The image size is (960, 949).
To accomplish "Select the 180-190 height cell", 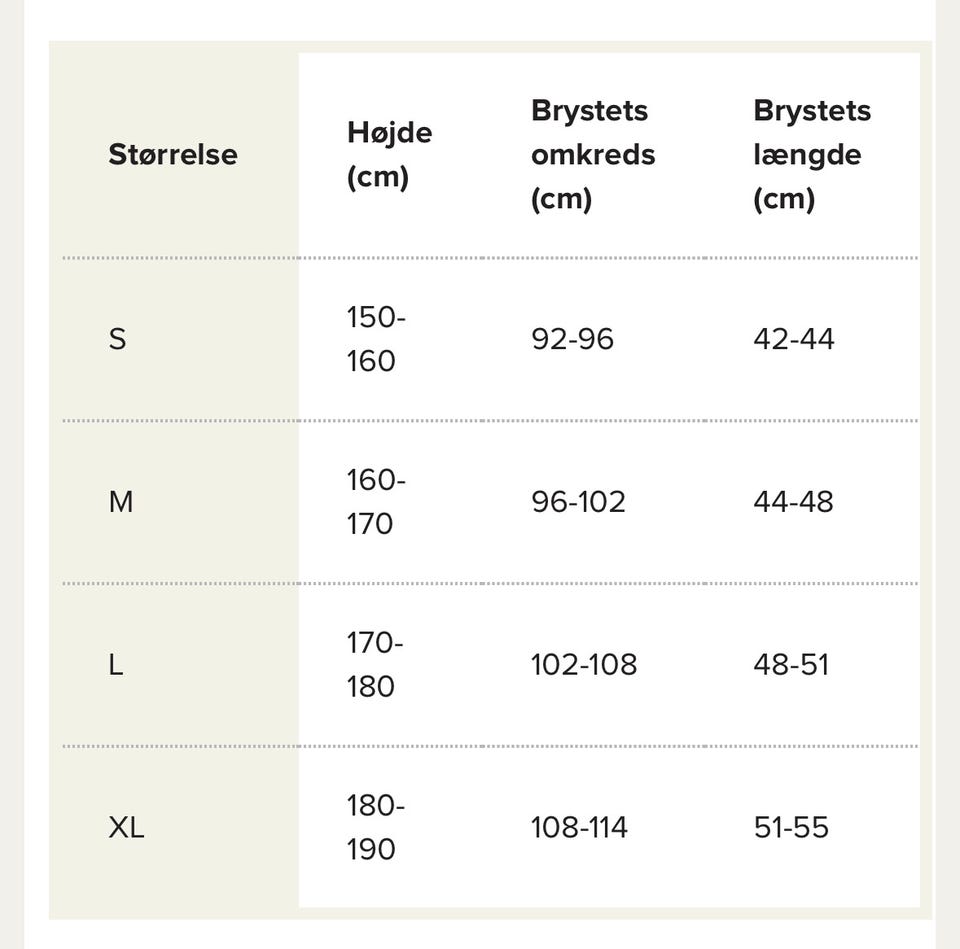I will [375, 828].
